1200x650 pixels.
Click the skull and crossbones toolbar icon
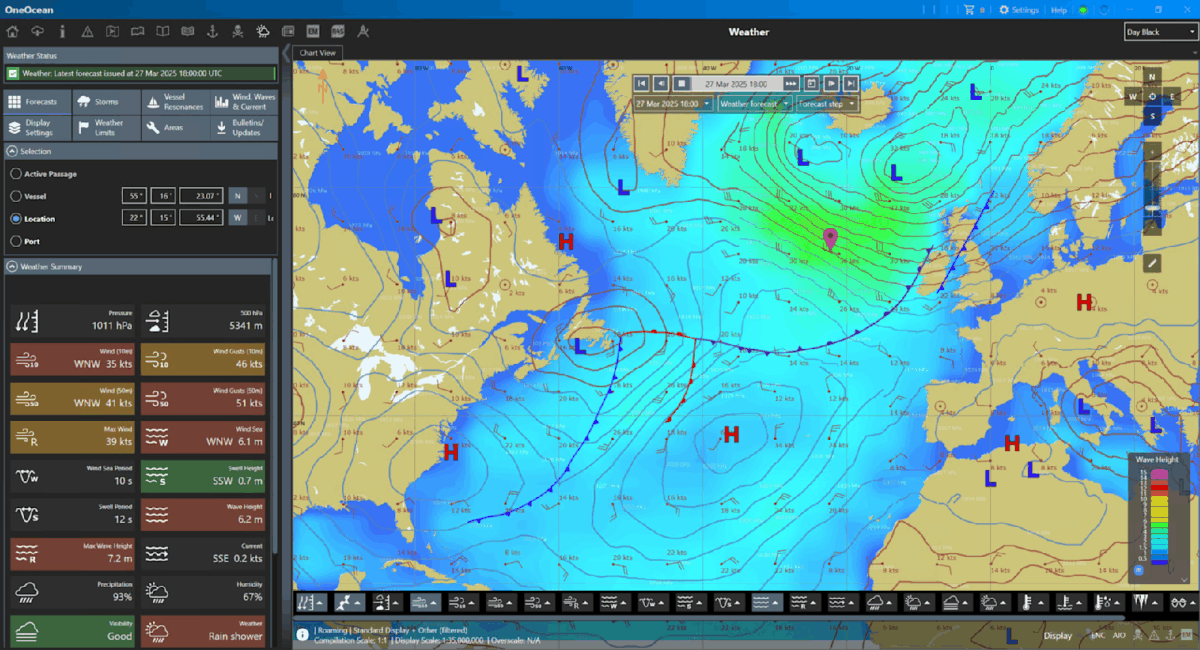coord(236,32)
